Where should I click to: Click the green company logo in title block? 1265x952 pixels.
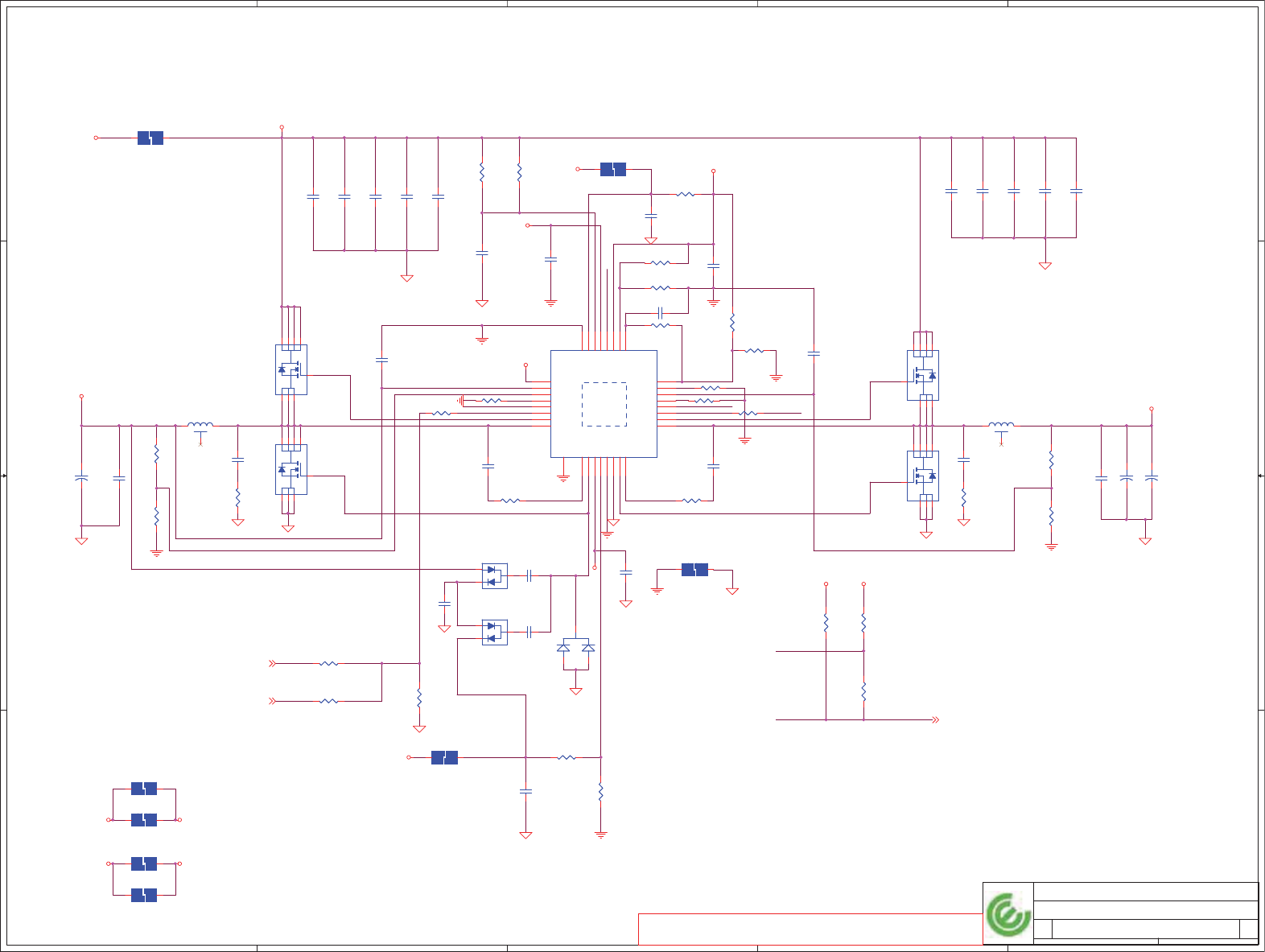click(x=1009, y=914)
